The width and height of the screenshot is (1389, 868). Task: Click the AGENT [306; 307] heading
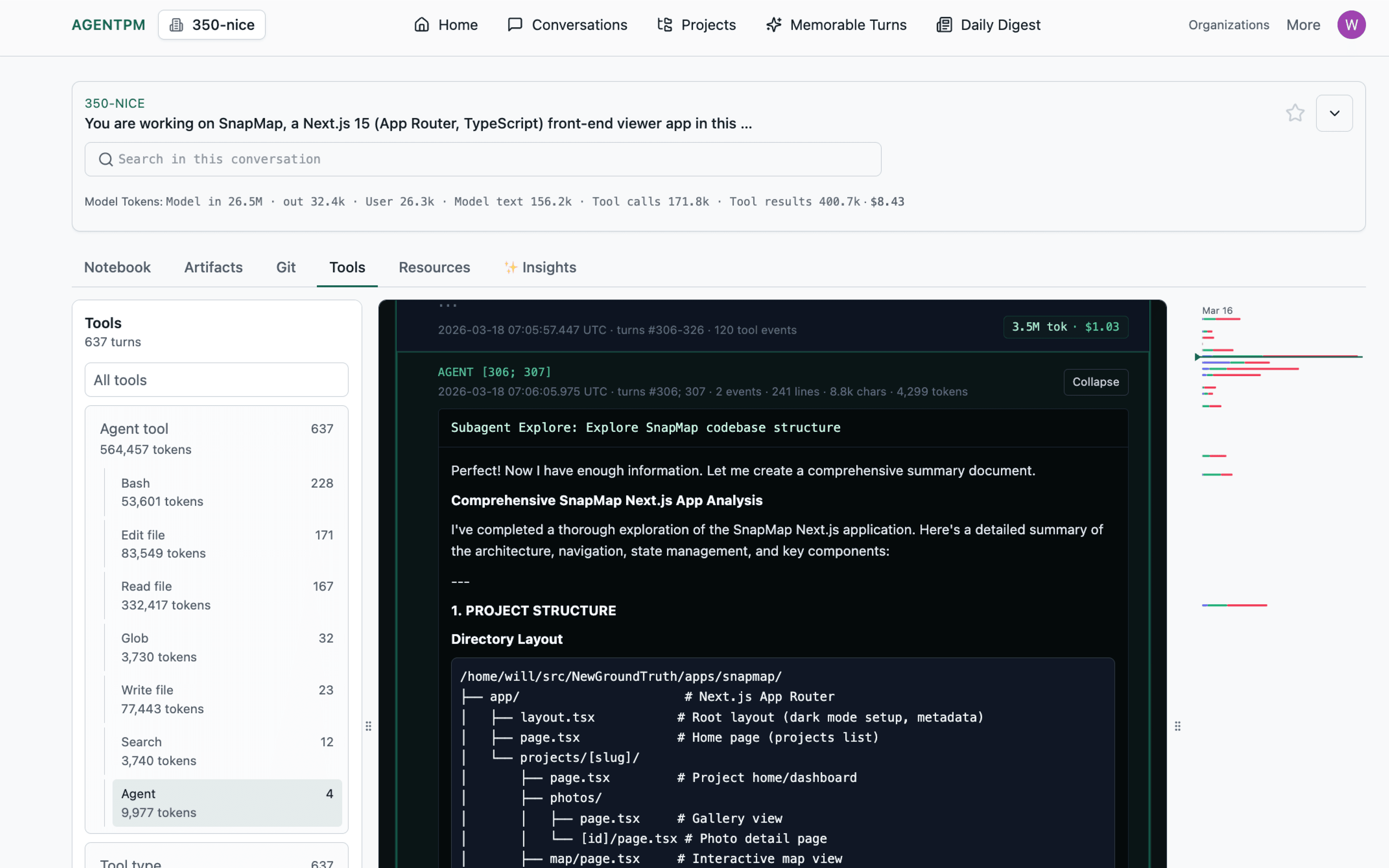pos(494,372)
